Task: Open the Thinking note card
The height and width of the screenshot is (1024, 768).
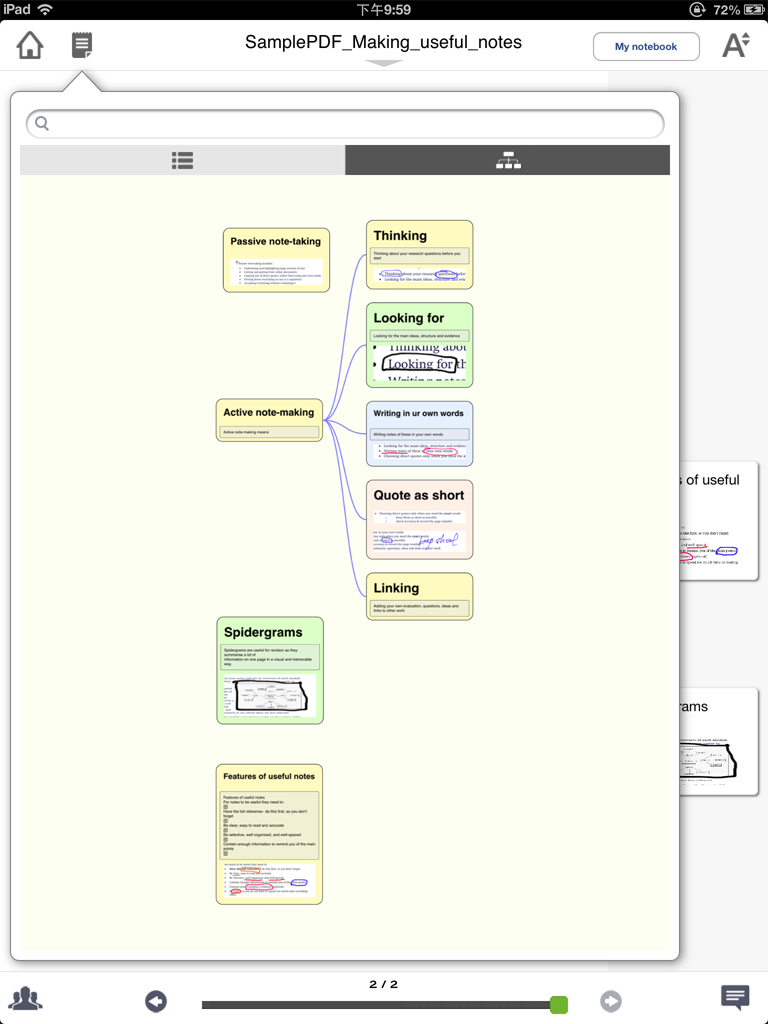Action: click(x=419, y=254)
